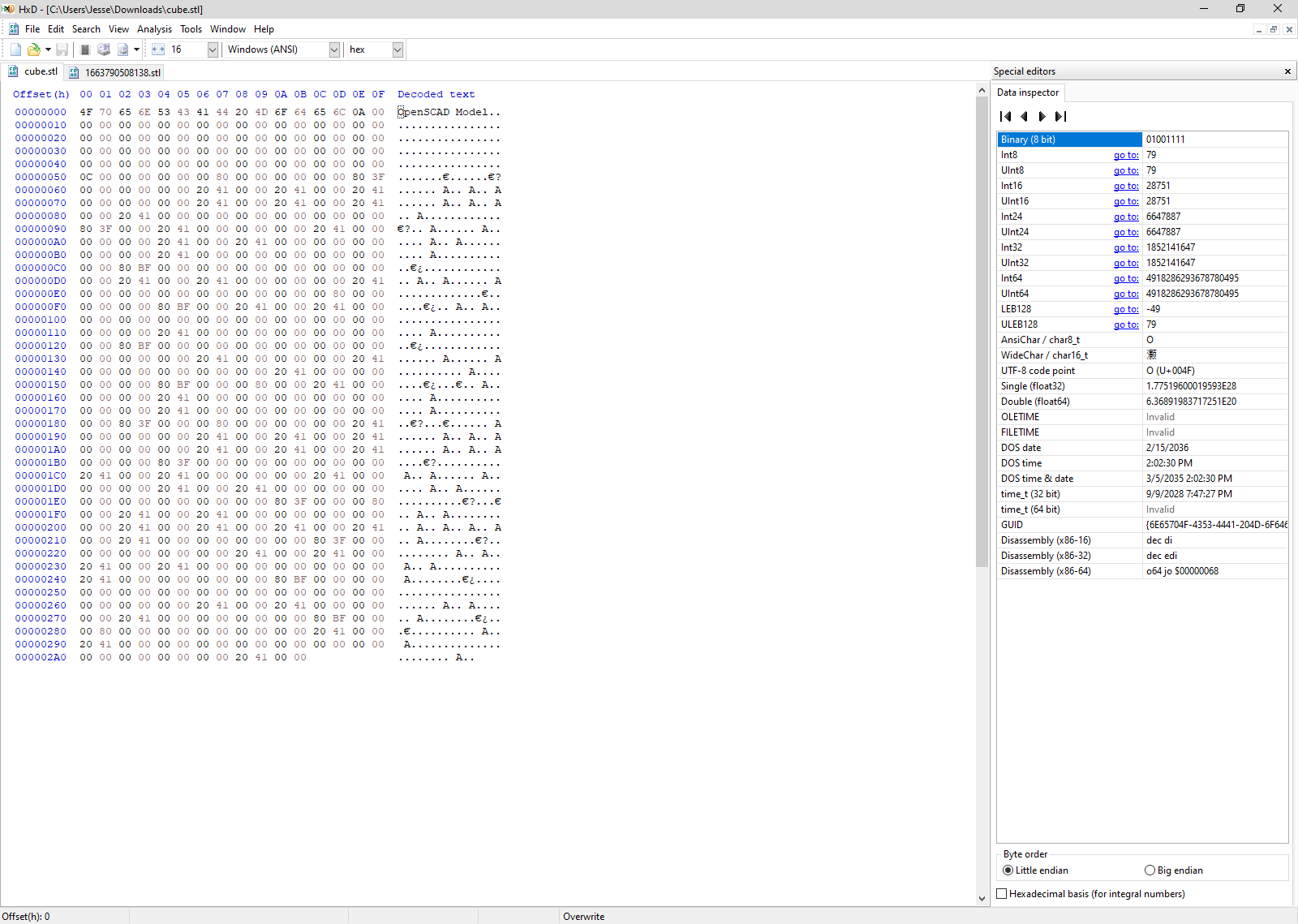Click the Offset(h) column header

[41, 94]
